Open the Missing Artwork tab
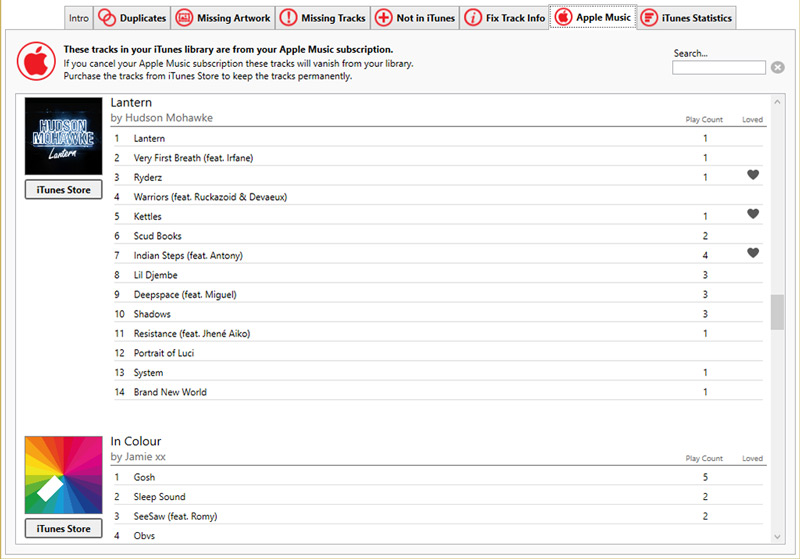This screenshot has width=800, height=559. (x=223, y=18)
